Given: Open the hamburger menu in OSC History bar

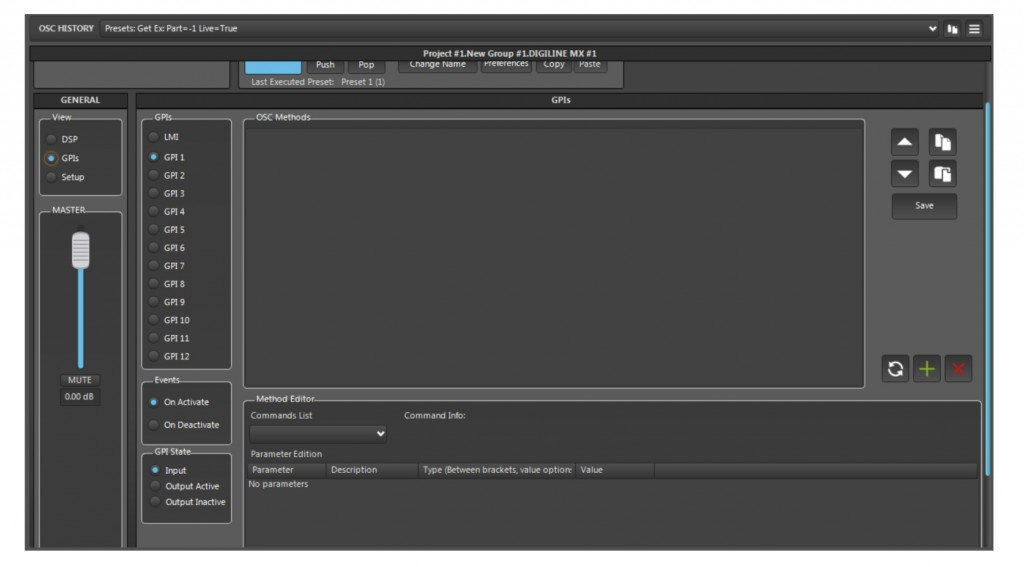Looking at the screenshot, I should pos(974,29).
